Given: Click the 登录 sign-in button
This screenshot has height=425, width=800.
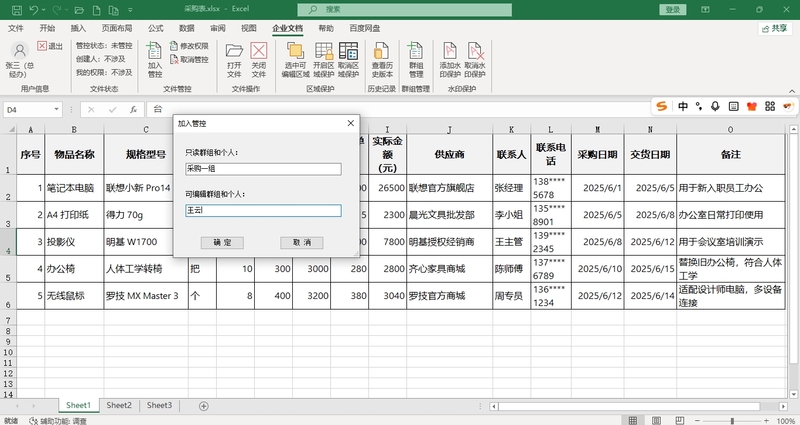Looking at the screenshot, I should coord(673,9).
